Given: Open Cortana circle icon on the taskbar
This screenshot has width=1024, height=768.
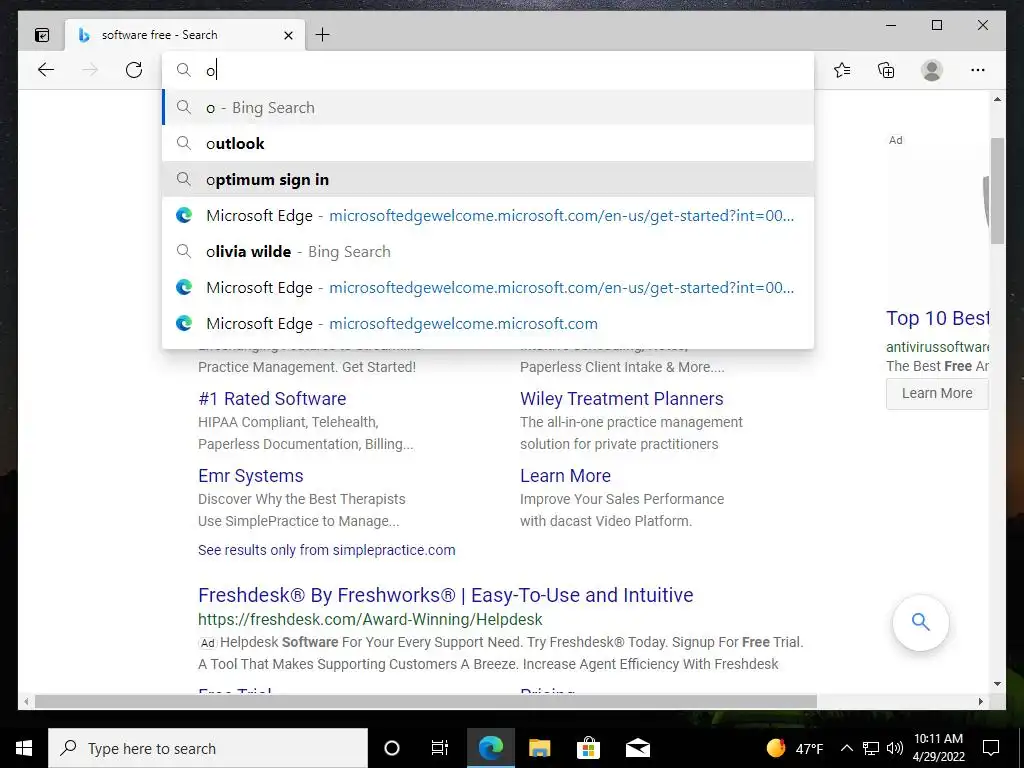Looking at the screenshot, I should (392, 748).
